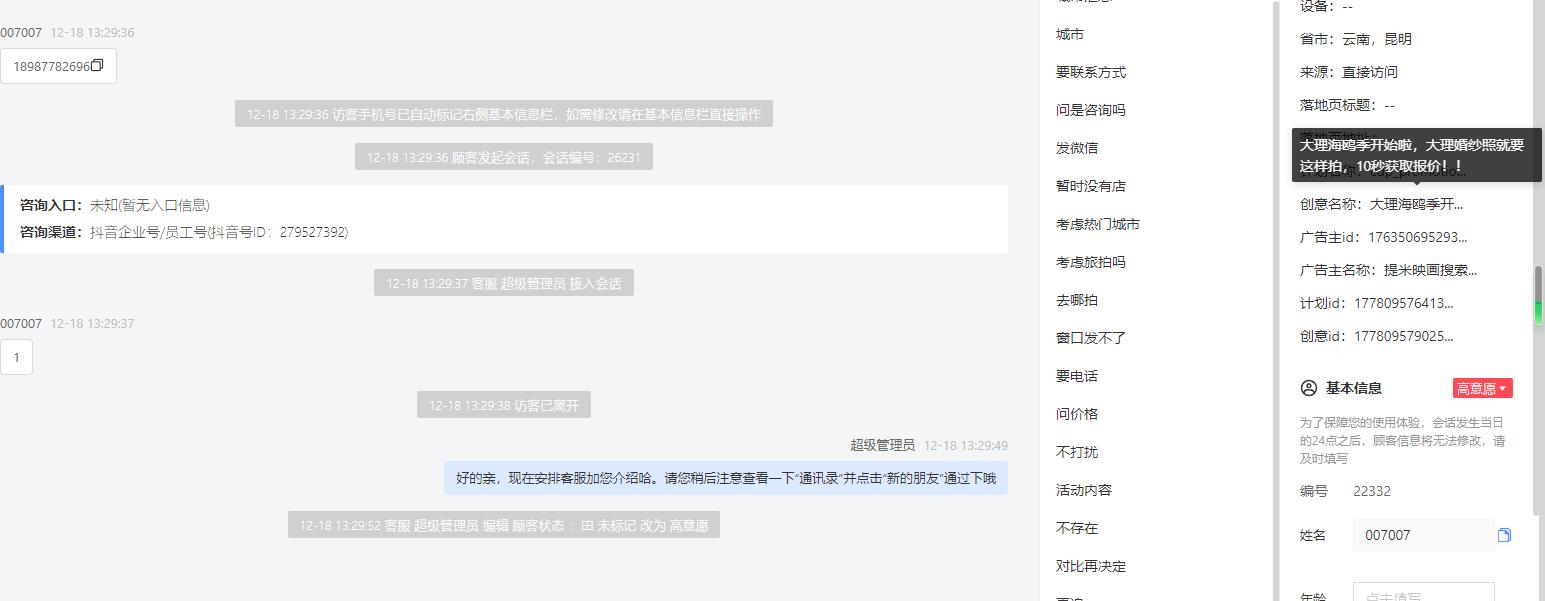Viewport: 1545px width, 601px height.
Task: Select the quick reply 发微信
Action: click(1077, 148)
